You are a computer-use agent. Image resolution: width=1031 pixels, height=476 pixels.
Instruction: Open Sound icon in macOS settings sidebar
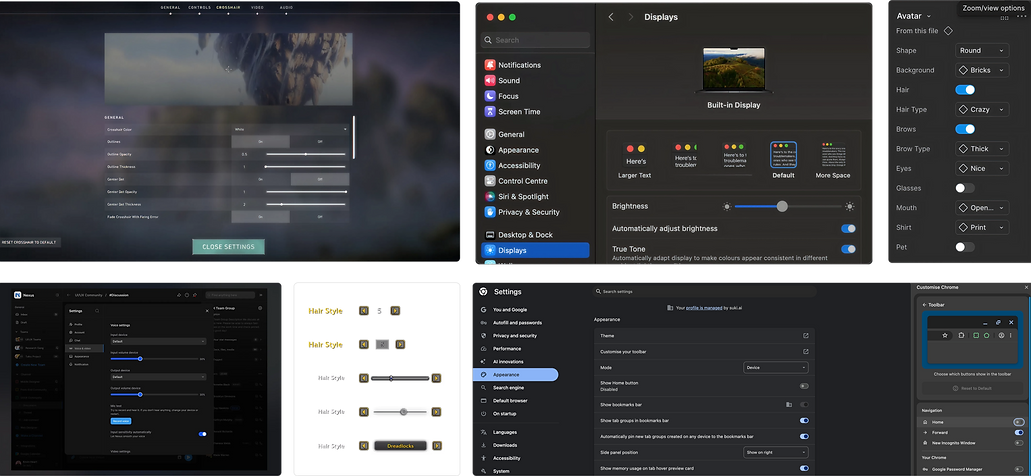(490, 81)
